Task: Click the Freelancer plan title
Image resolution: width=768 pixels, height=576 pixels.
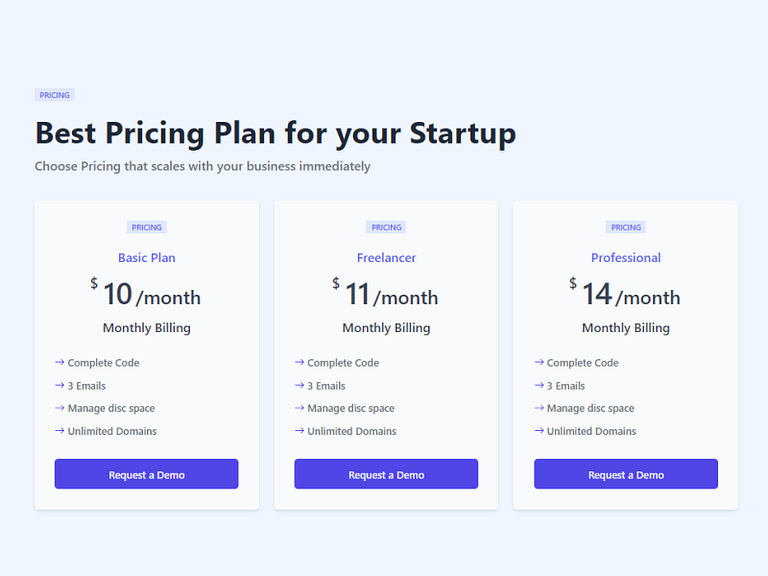Action: pos(386,258)
